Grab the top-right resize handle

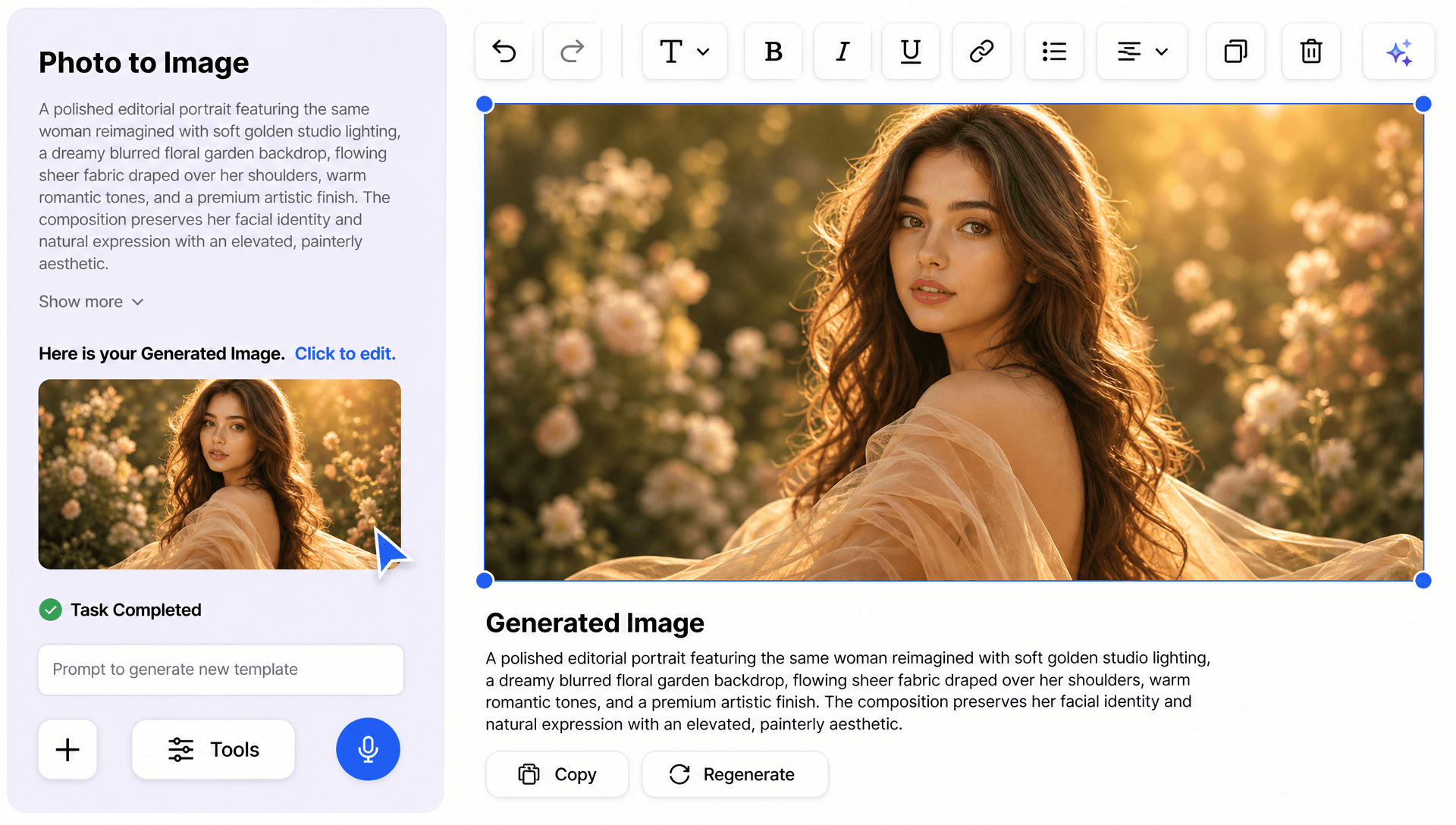(x=1423, y=104)
